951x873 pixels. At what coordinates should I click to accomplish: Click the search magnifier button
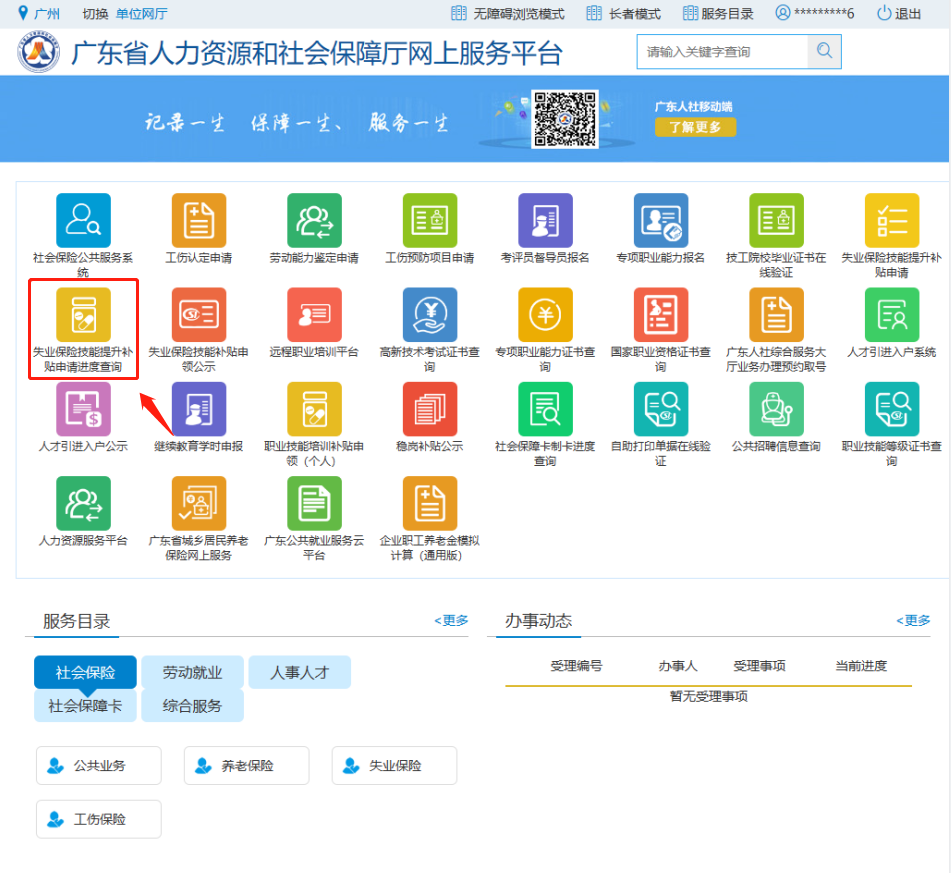[x=824, y=52]
